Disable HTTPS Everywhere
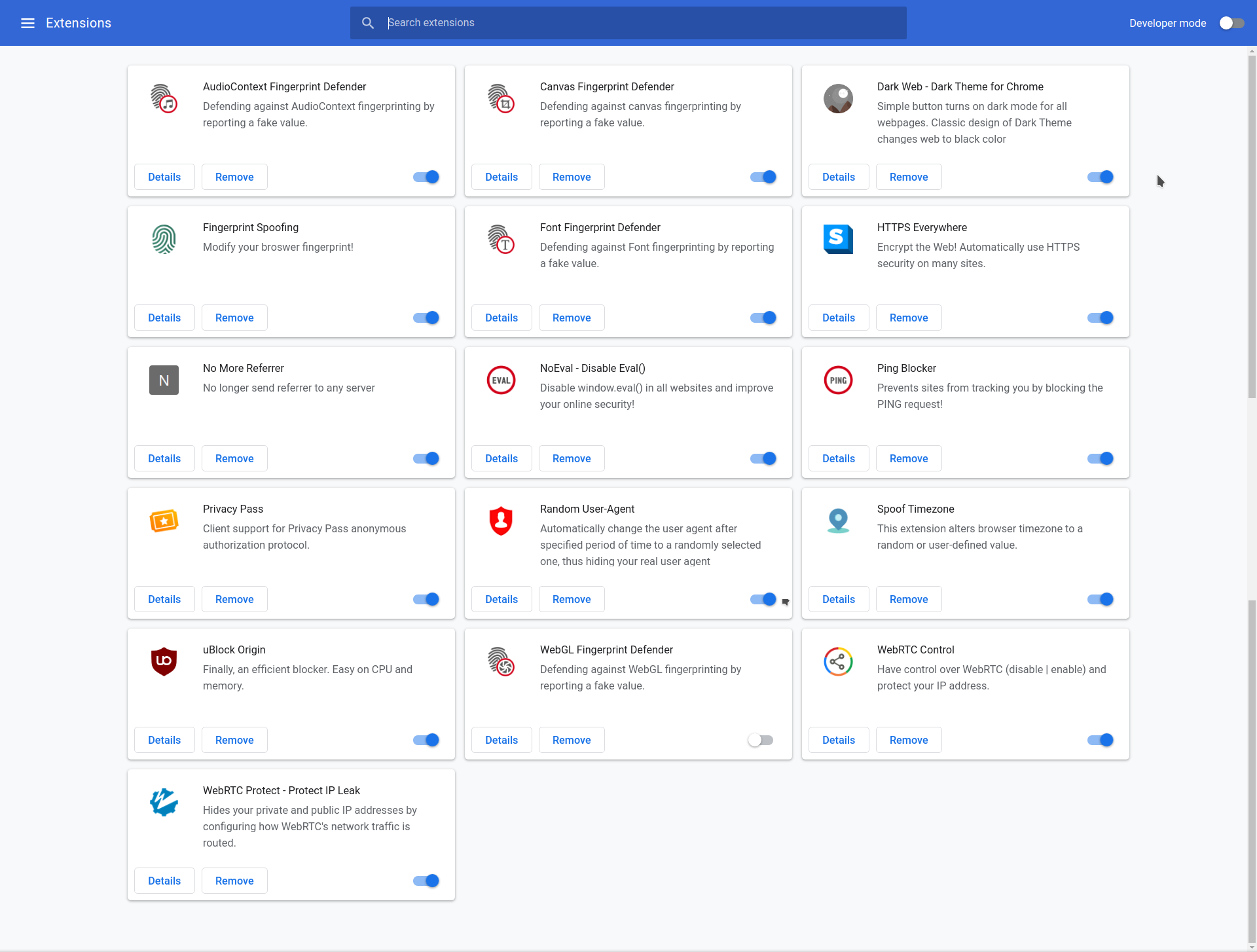1257x952 pixels. (x=1099, y=317)
